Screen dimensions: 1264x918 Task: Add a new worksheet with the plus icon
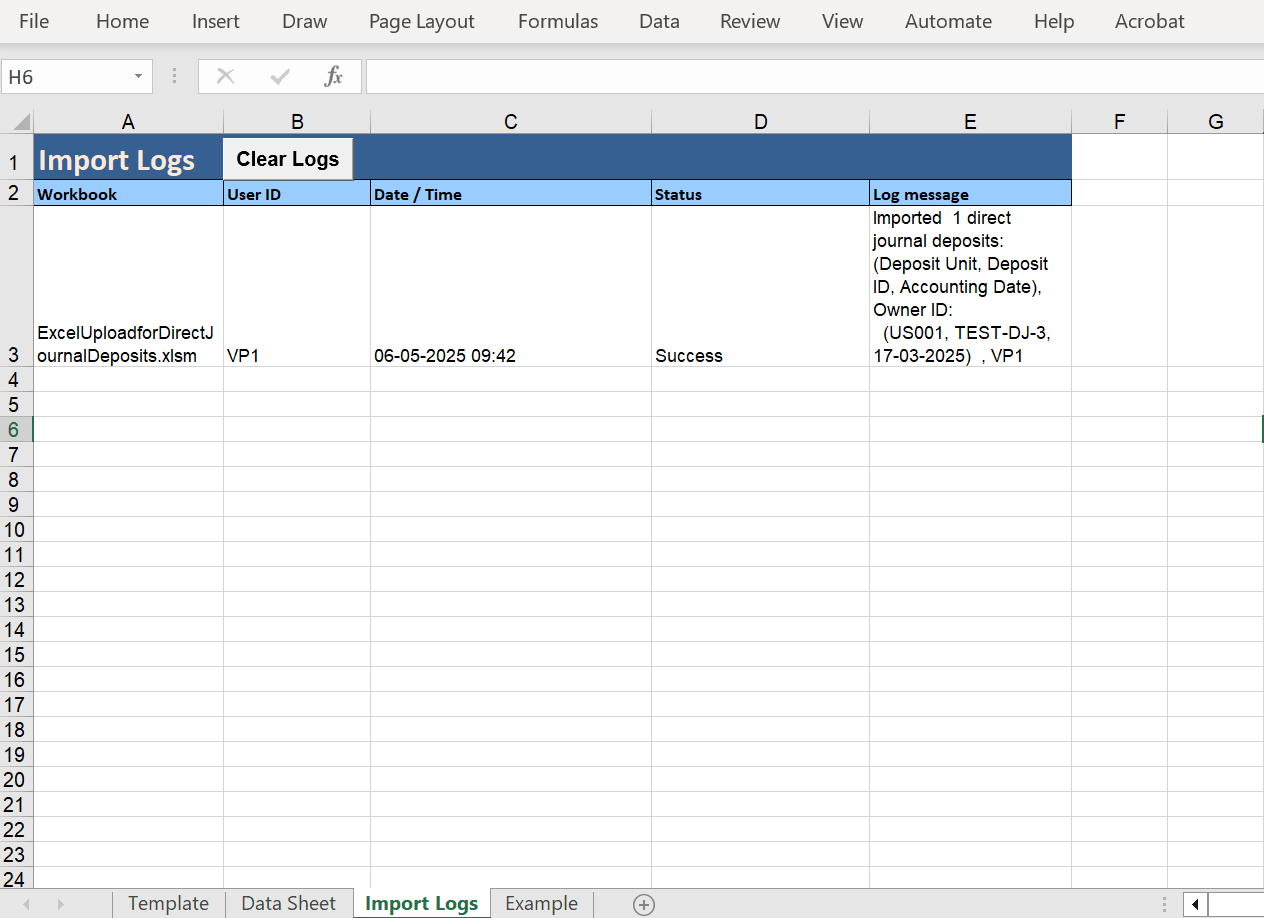643,904
